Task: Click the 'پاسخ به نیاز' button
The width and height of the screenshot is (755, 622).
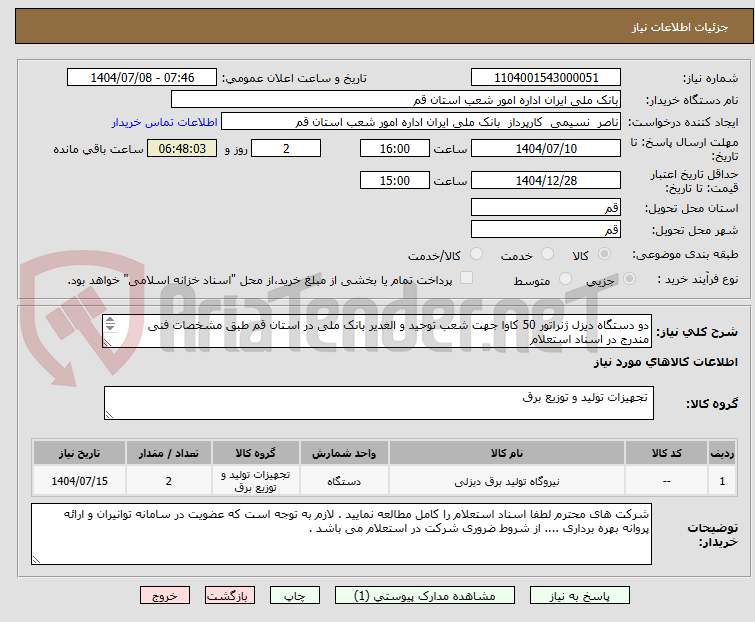Action: coord(579,596)
